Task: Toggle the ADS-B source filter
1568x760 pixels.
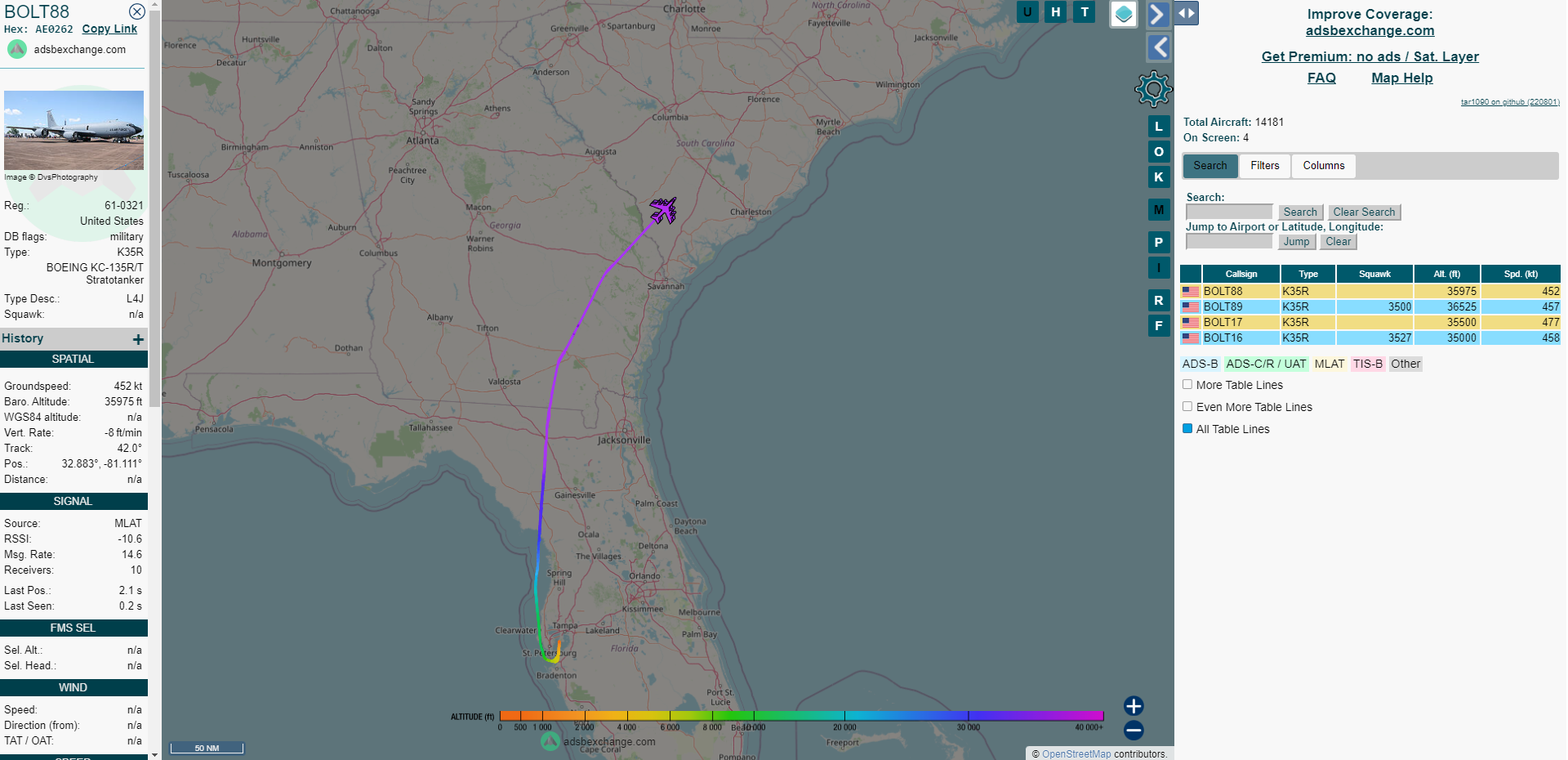Action: point(1200,364)
